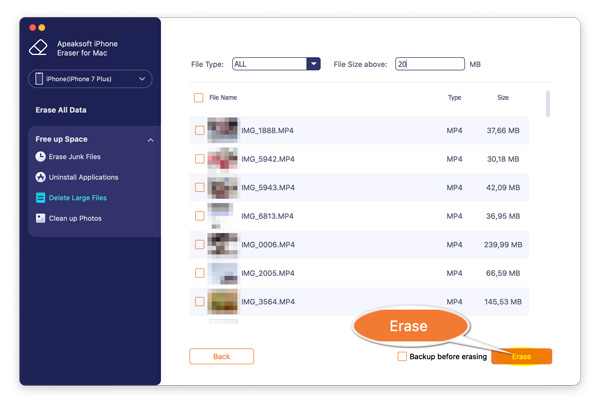The image size is (600, 407).
Task: Click the Apeaksoft eraser logo icon
Action: (38, 48)
